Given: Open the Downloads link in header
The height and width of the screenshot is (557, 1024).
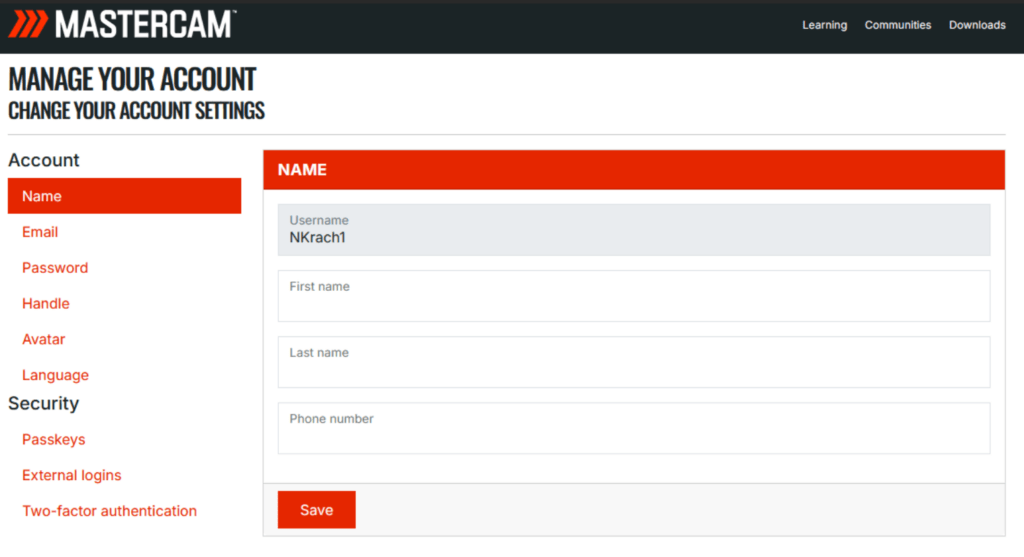Looking at the screenshot, I should [977, 25].
